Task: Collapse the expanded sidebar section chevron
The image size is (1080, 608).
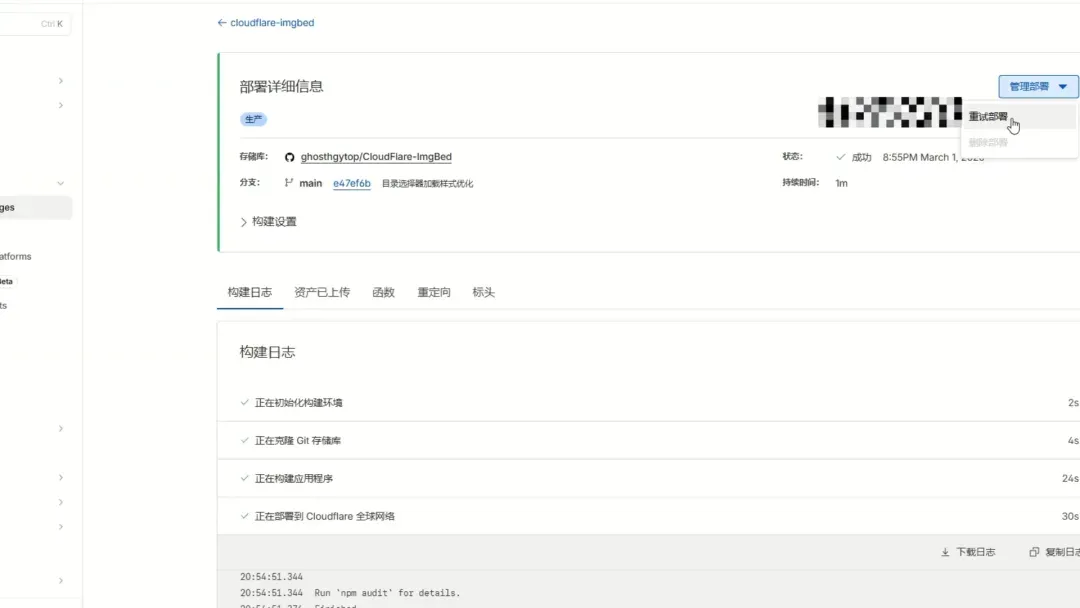Action: (x=59, y=184)
